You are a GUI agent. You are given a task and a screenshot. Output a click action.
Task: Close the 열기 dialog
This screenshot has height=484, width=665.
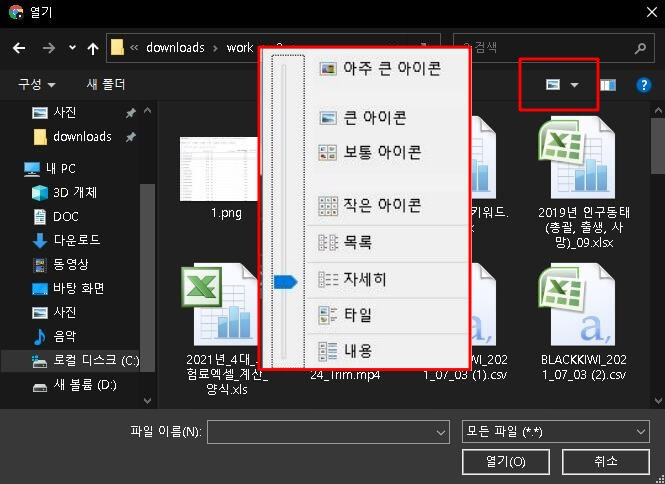(652, 12)
